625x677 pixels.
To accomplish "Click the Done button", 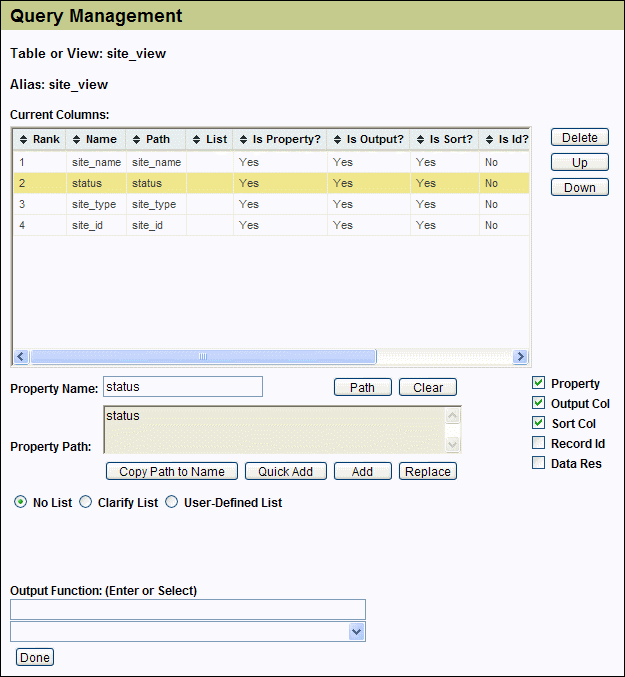I will [35, 657].
